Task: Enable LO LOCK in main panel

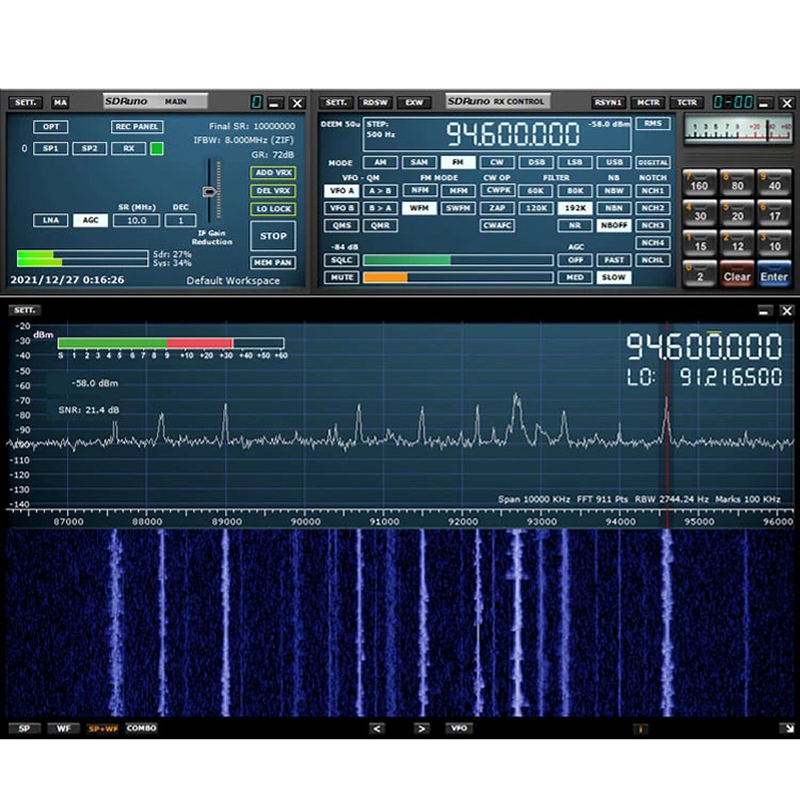Action: tap(272, 209)
